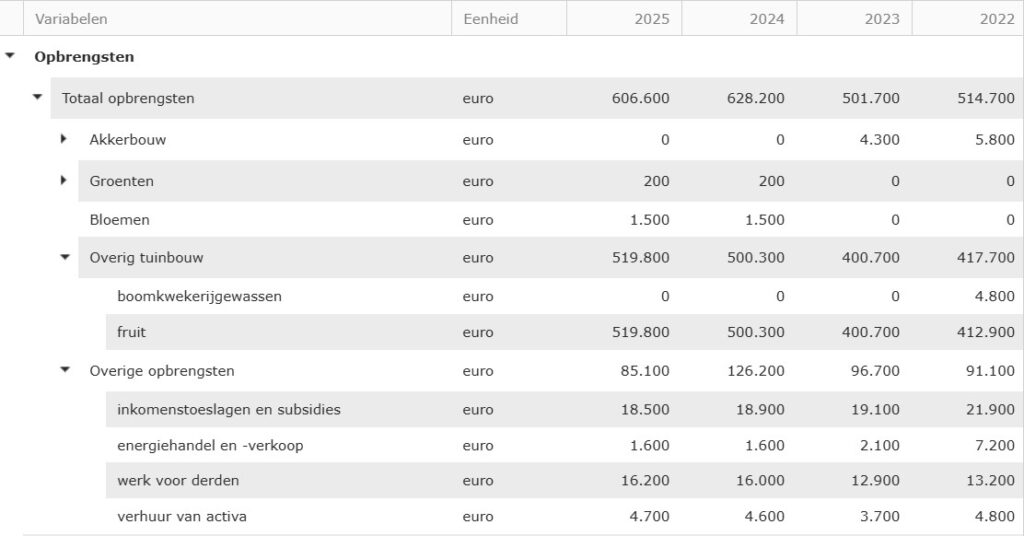Select the fruit row label

132,332
